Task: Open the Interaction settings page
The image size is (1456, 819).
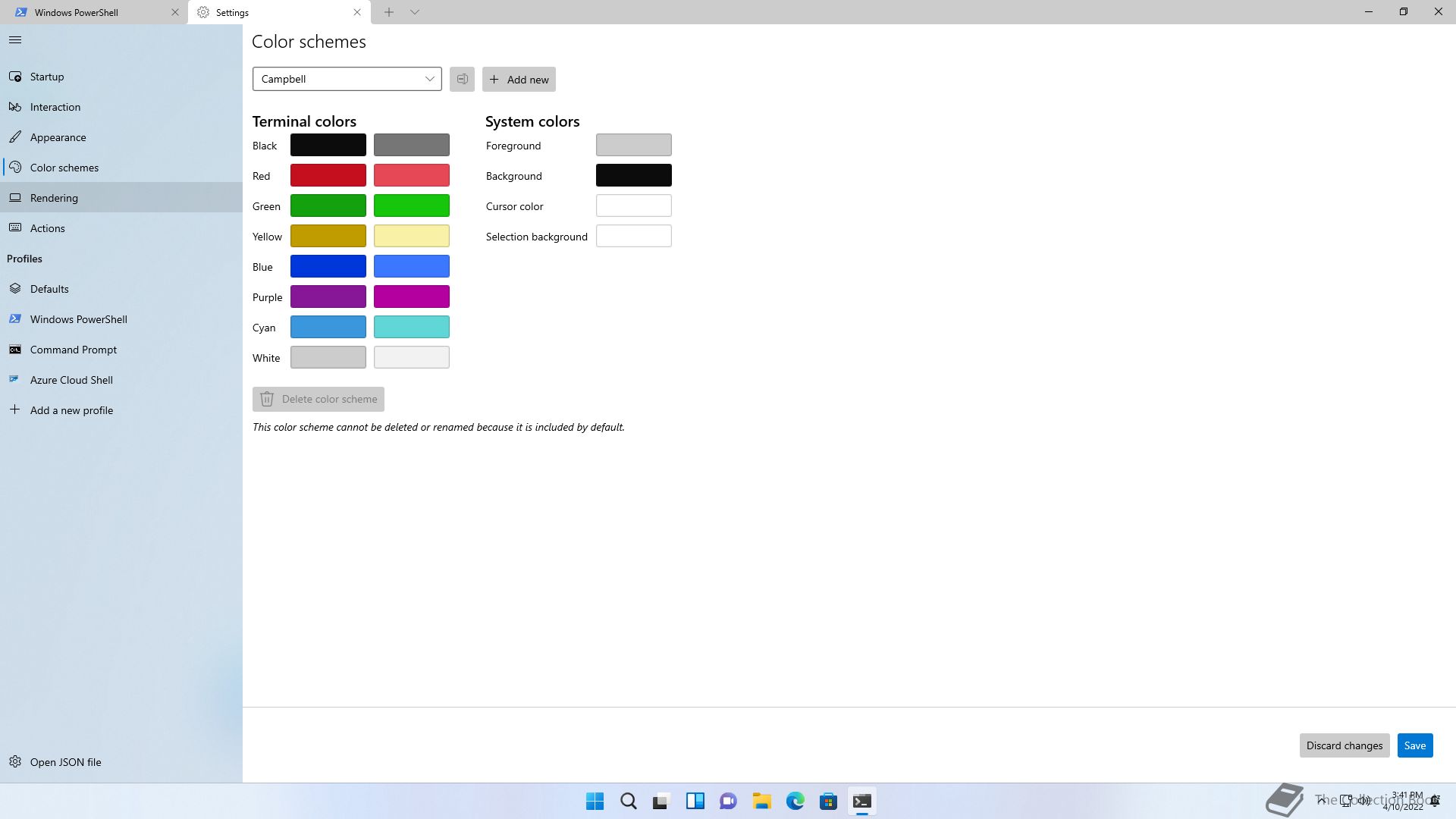Action: point(121,107)
